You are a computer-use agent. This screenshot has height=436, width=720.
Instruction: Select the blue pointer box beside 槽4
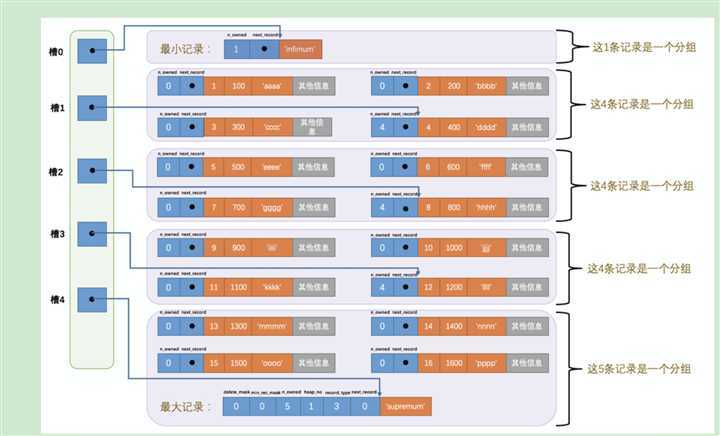pyautogui.click(x=92, y=300)
